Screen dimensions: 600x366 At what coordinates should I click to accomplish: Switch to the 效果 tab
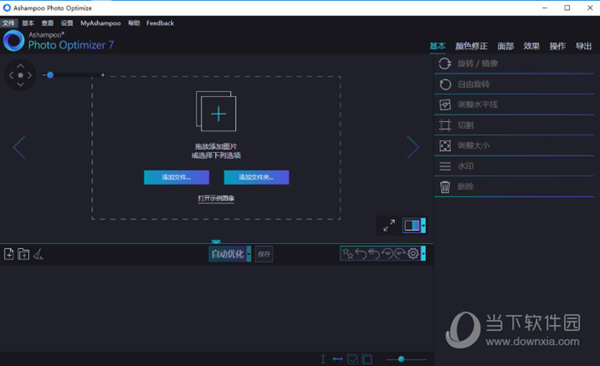pos(532,46)
